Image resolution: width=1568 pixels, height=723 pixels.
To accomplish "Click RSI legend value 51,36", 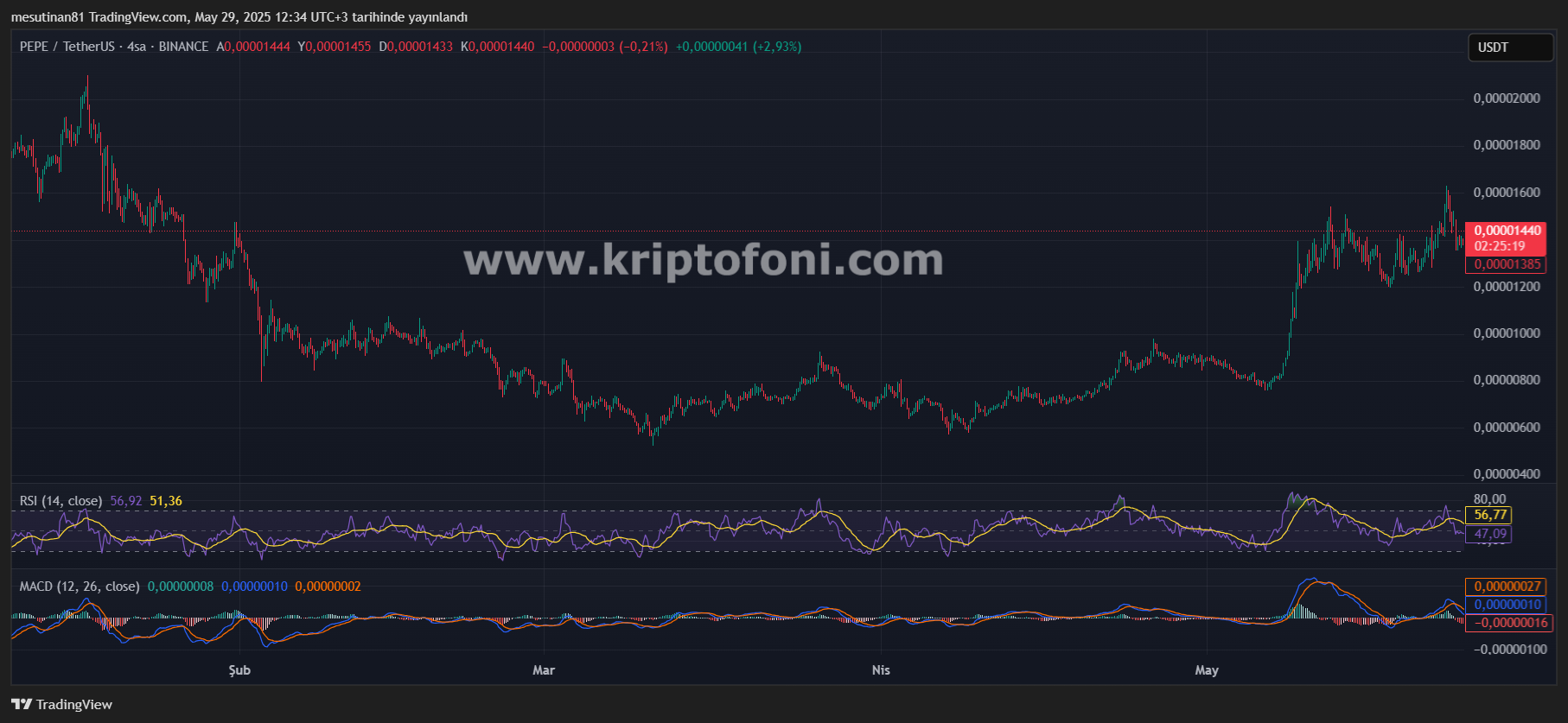I will (x=166, y=501).
